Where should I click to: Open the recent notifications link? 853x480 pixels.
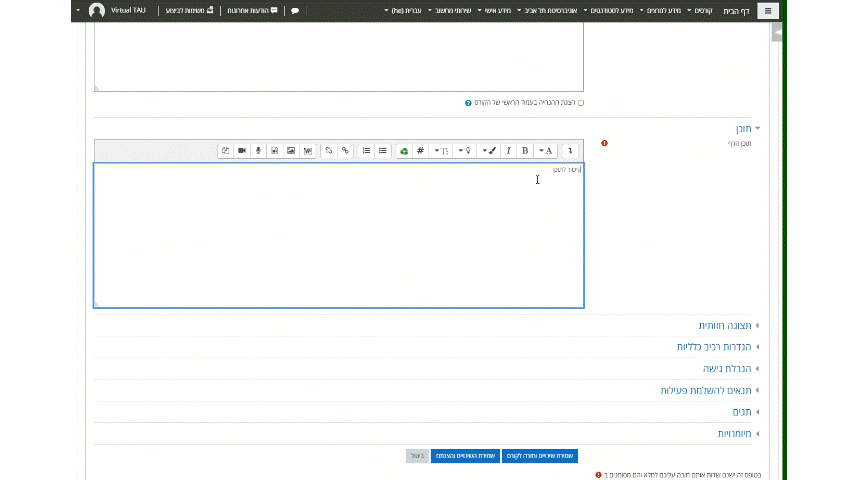pyautogui.click(x=252, y=11)
